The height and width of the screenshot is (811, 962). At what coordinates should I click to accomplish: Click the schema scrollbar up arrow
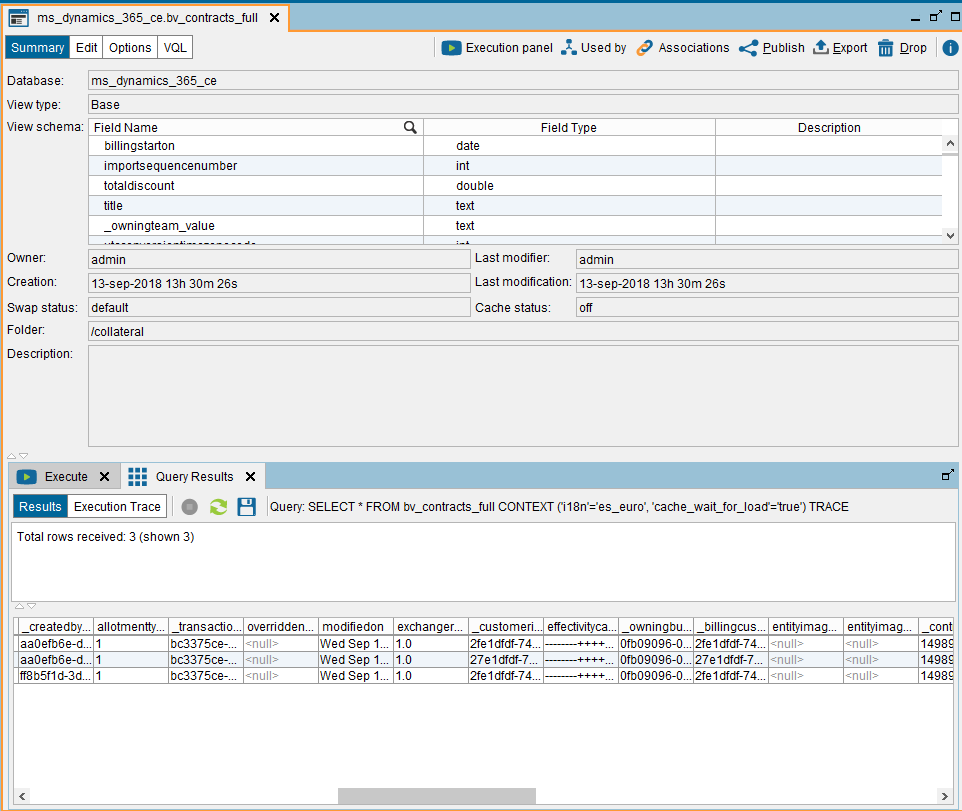point(950,144)
